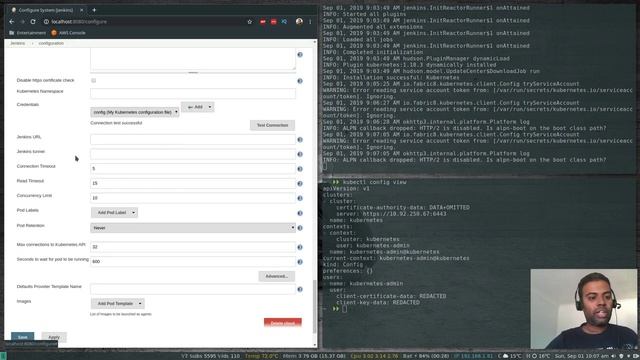This screenshot has height=360, width=640.
Task: Open the Credentials config dropdown
Action: point(134,112)
